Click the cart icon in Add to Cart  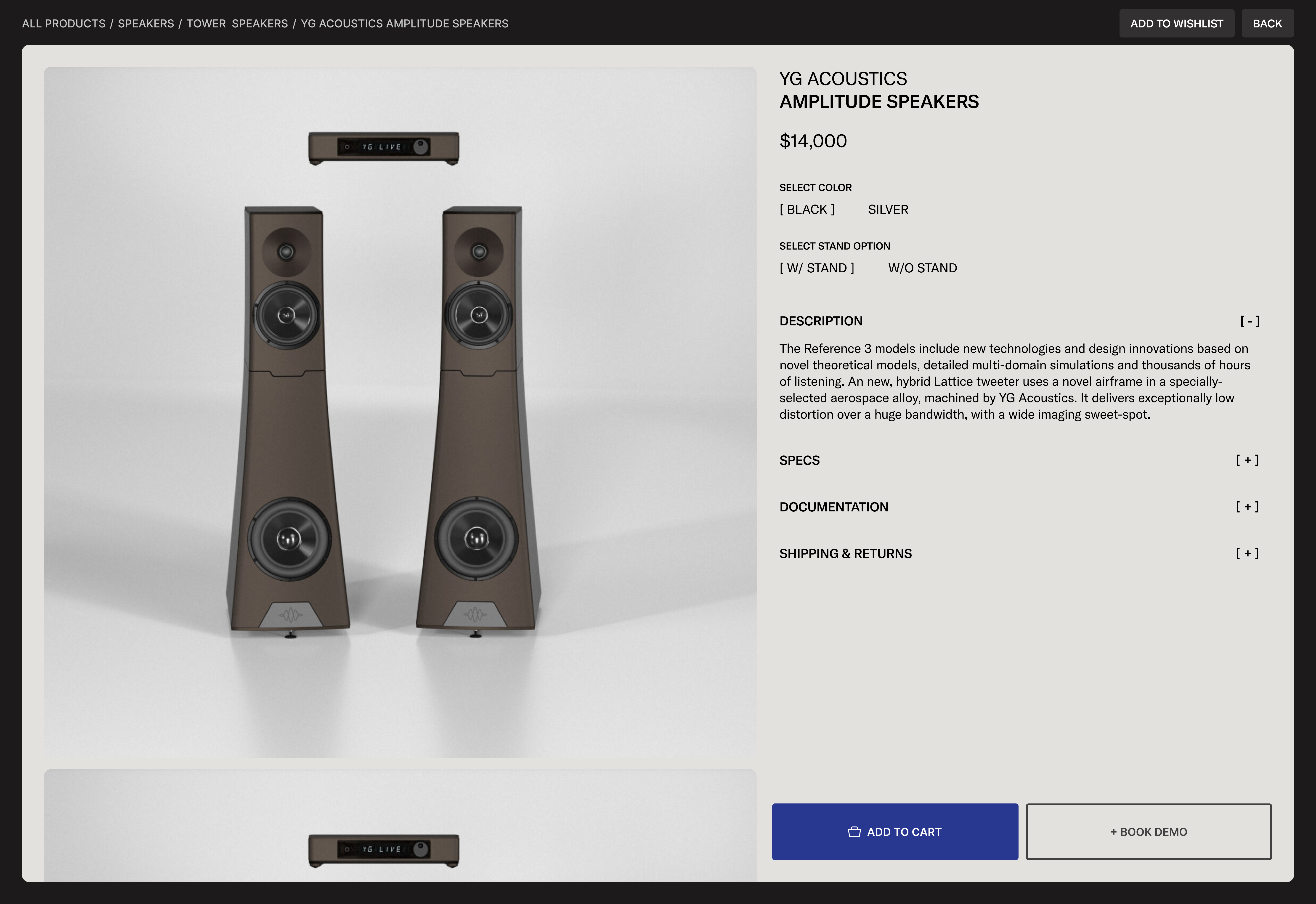pos(854,832)
